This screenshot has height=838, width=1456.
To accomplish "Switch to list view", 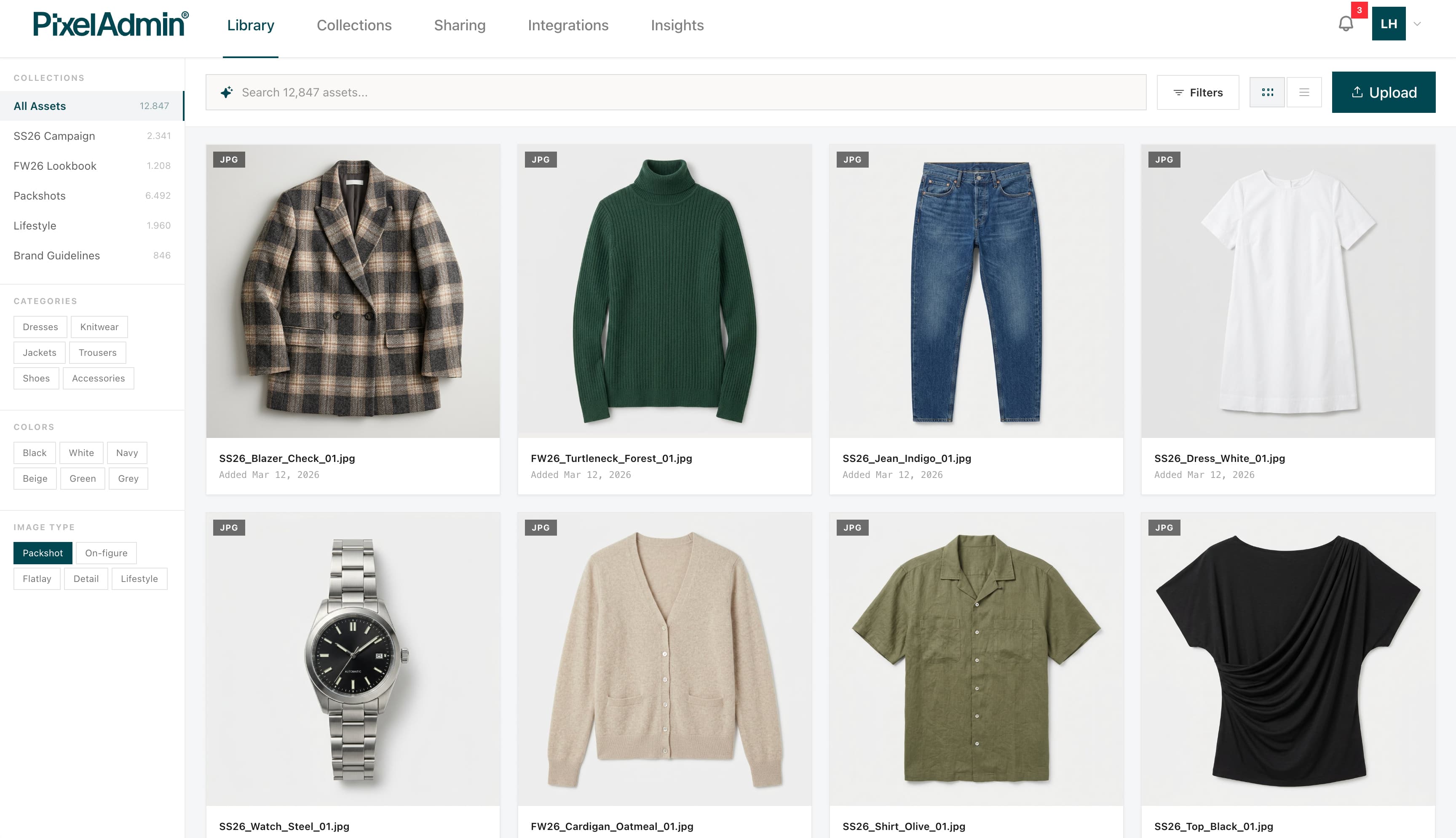I will (x=1304, y=93).
